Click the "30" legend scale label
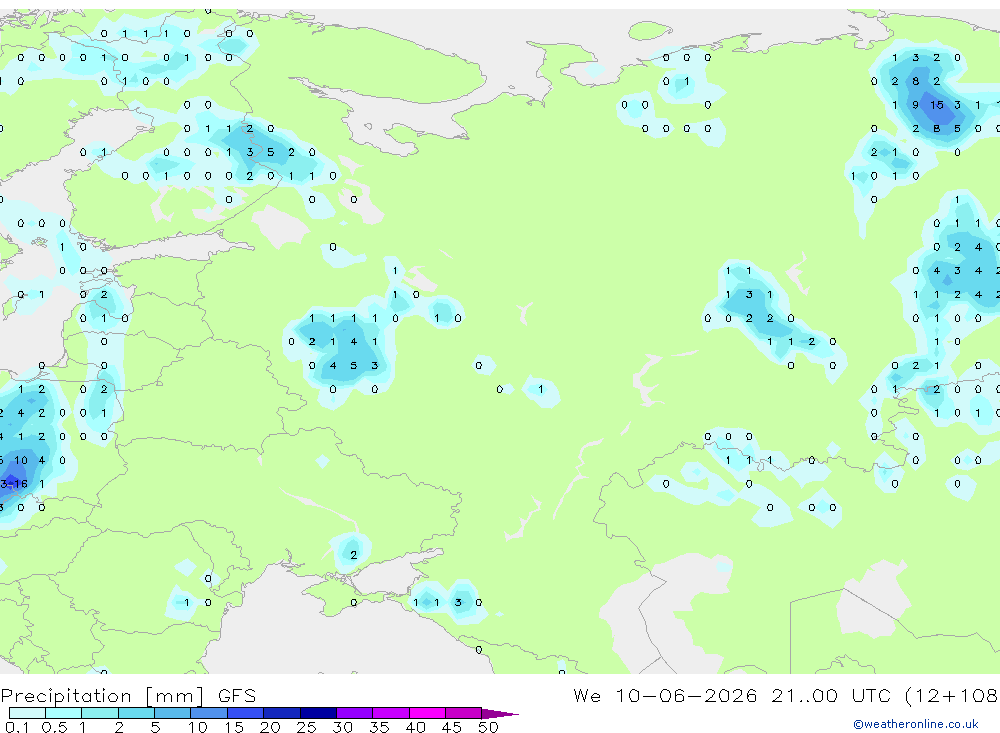 342,727
